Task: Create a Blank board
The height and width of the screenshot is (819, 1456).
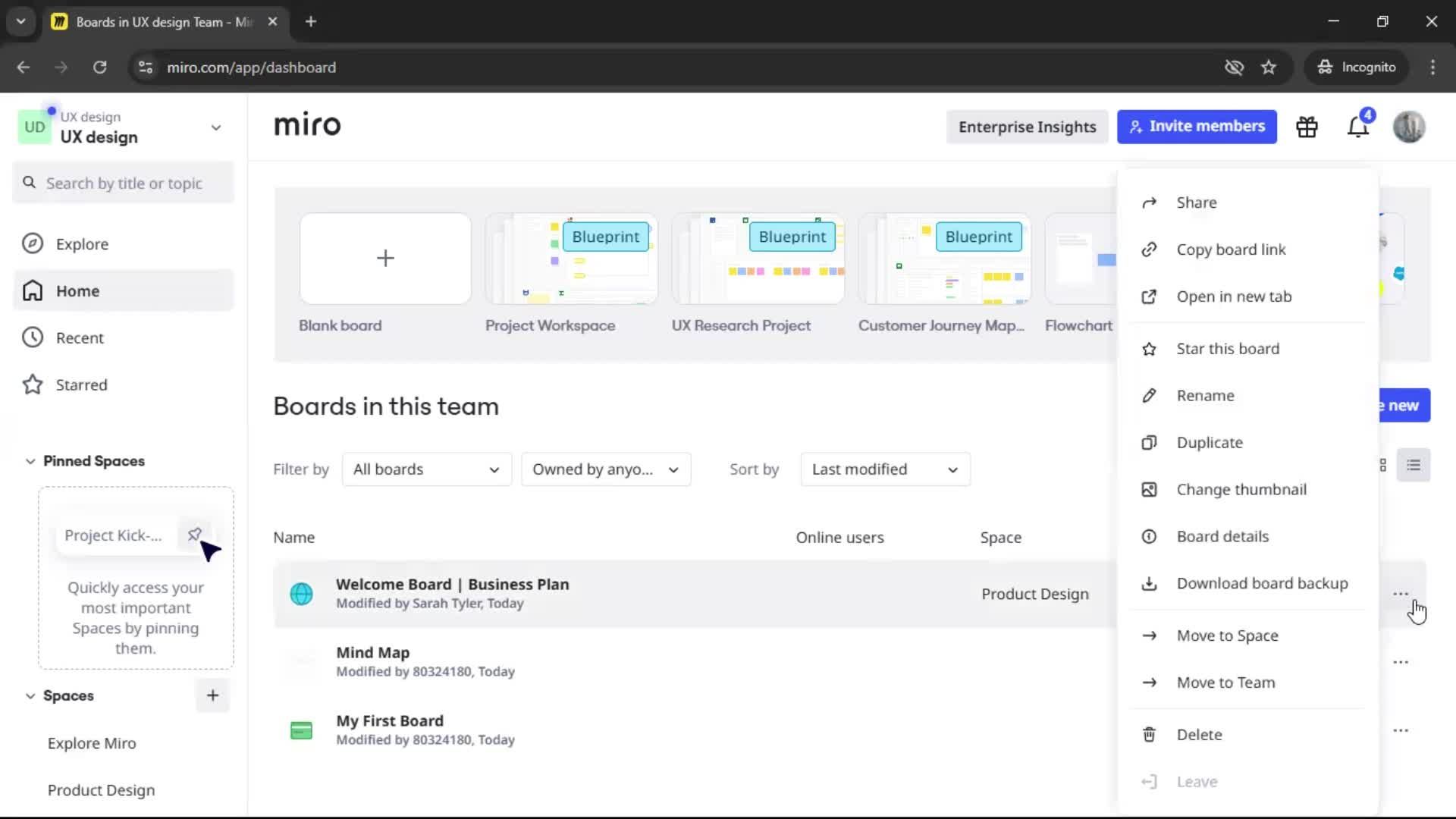Action: (x=385, y=259)
